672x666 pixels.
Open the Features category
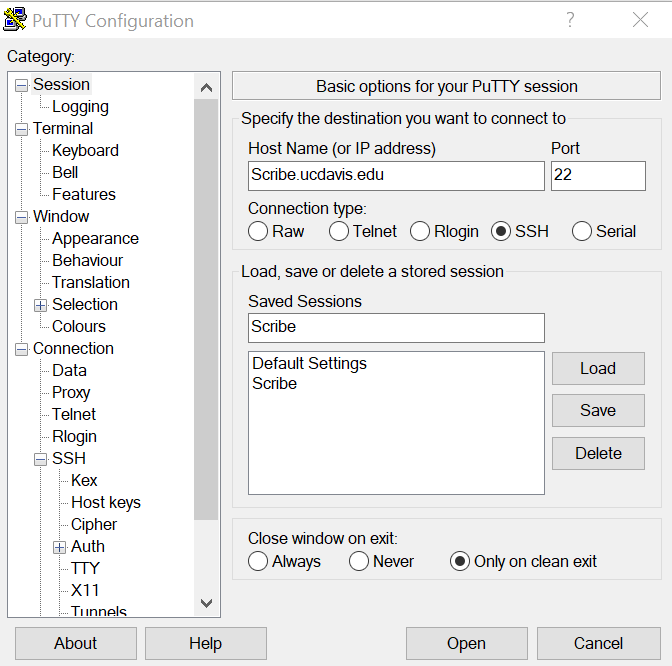point(84,195)
